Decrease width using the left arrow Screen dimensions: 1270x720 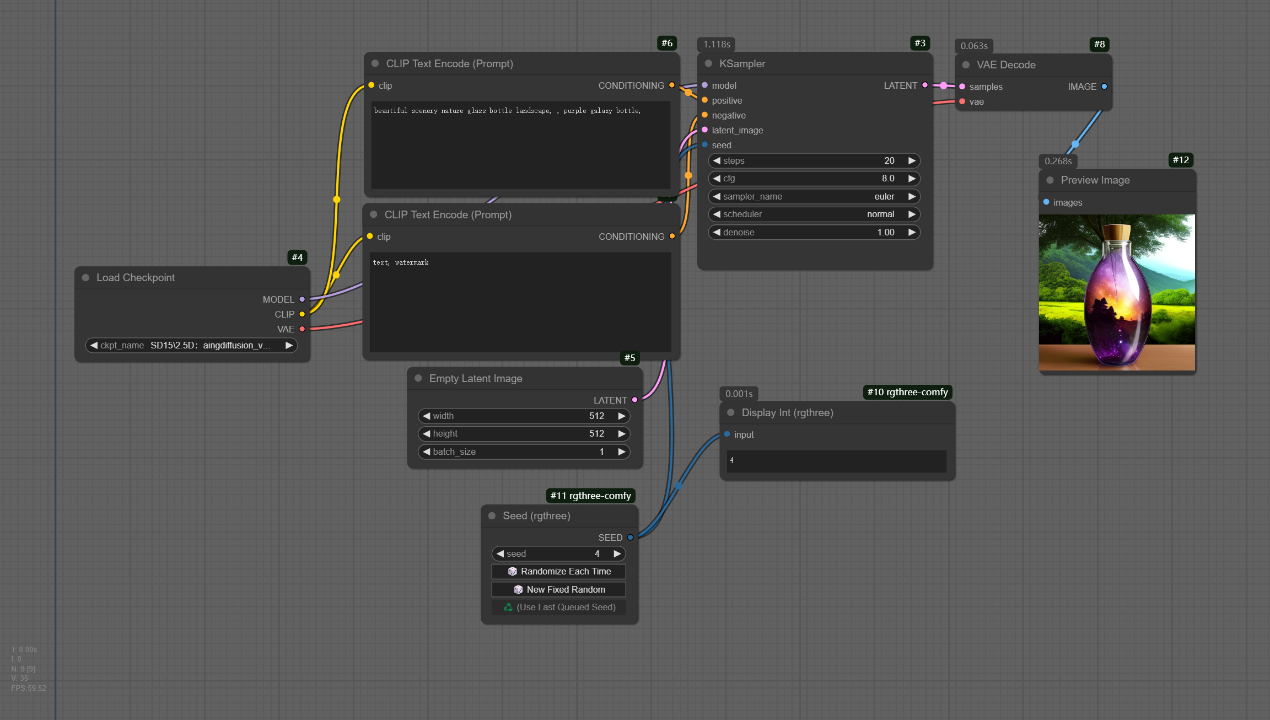click(426, 416)
